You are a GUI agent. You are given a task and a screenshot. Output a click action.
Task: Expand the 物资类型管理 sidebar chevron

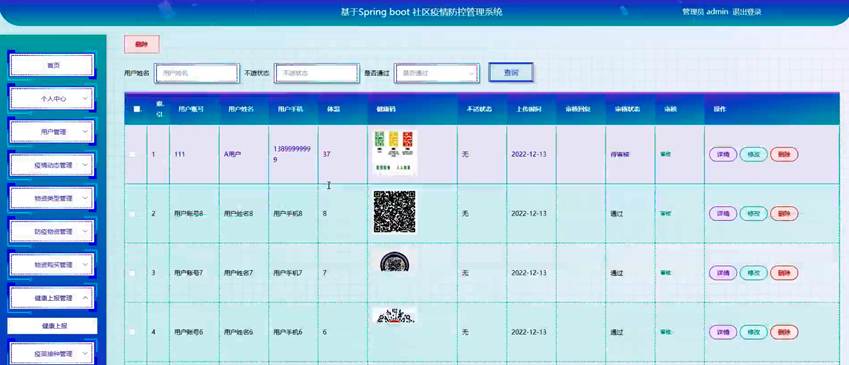(85, 198)
